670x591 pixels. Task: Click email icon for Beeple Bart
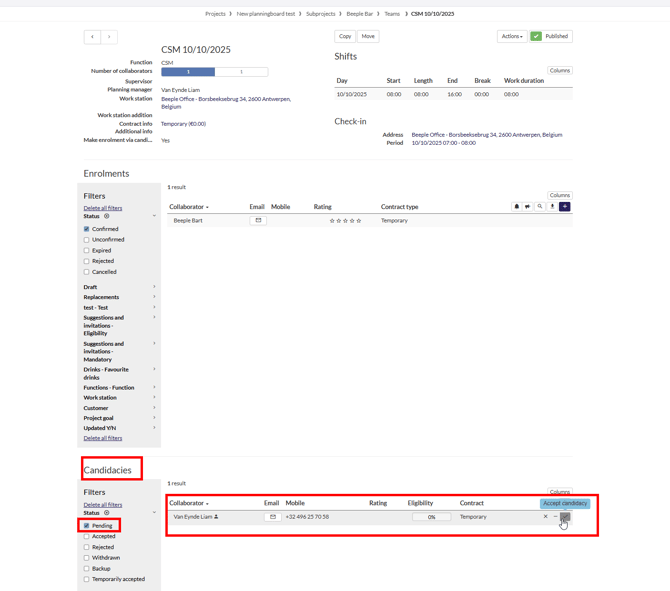tap(258, 220)
